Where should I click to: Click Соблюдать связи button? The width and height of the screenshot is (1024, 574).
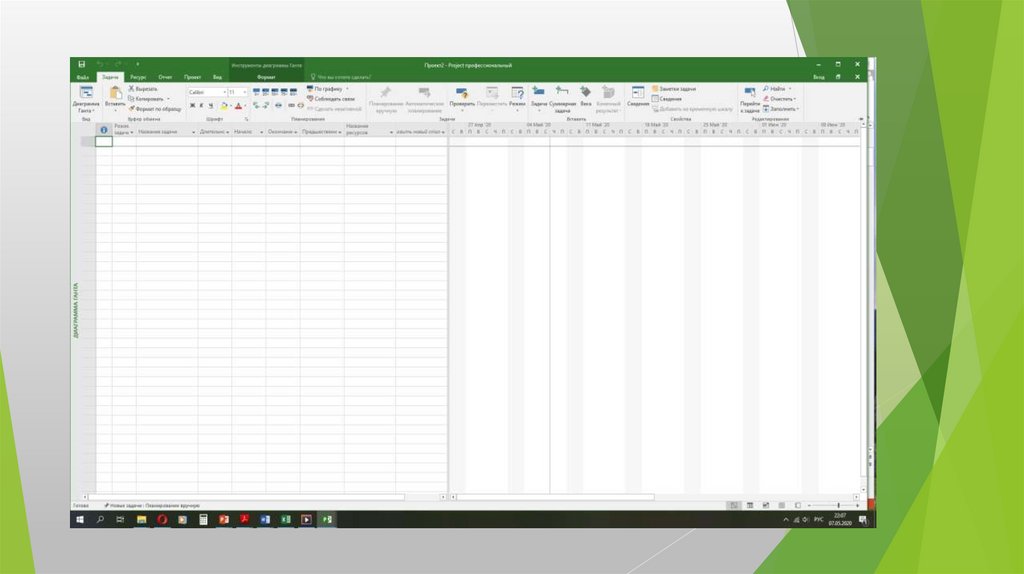point(330,99)
